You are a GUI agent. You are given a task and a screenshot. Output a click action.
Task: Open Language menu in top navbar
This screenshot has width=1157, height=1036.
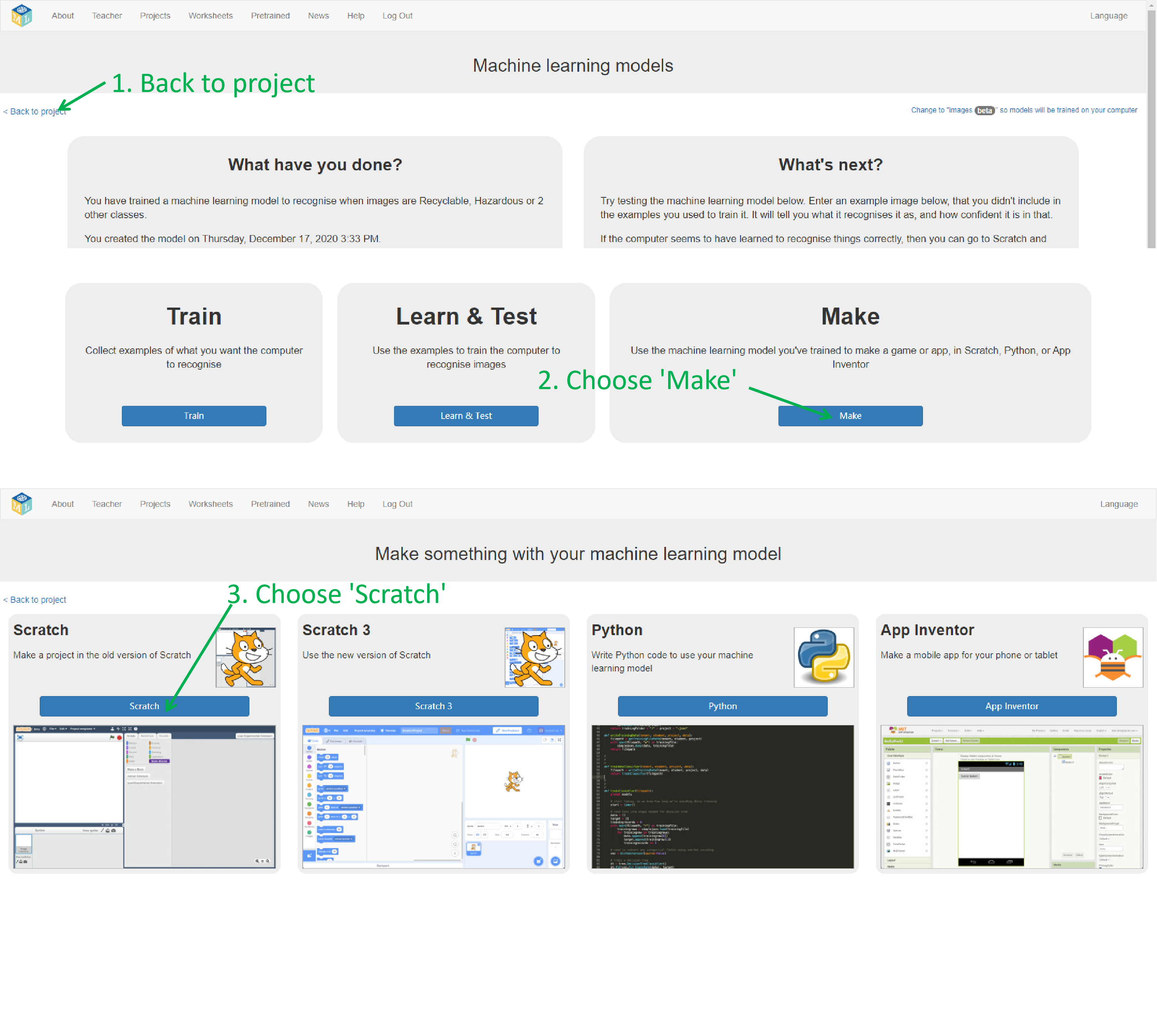1108,15
